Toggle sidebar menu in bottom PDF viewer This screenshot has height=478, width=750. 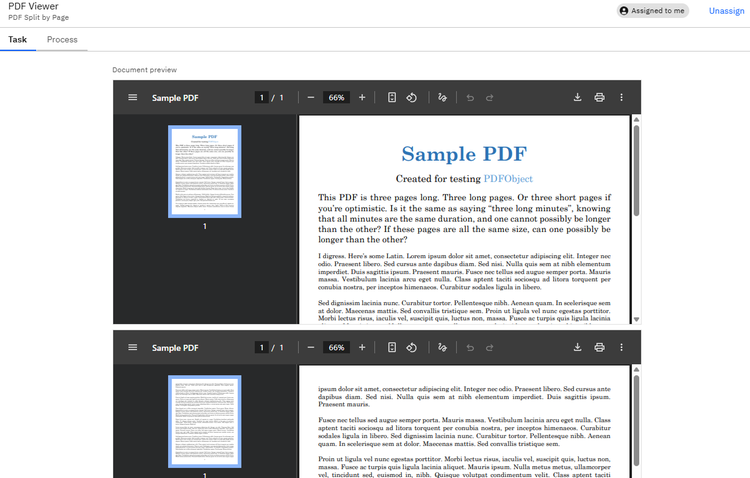pos(133,348)
